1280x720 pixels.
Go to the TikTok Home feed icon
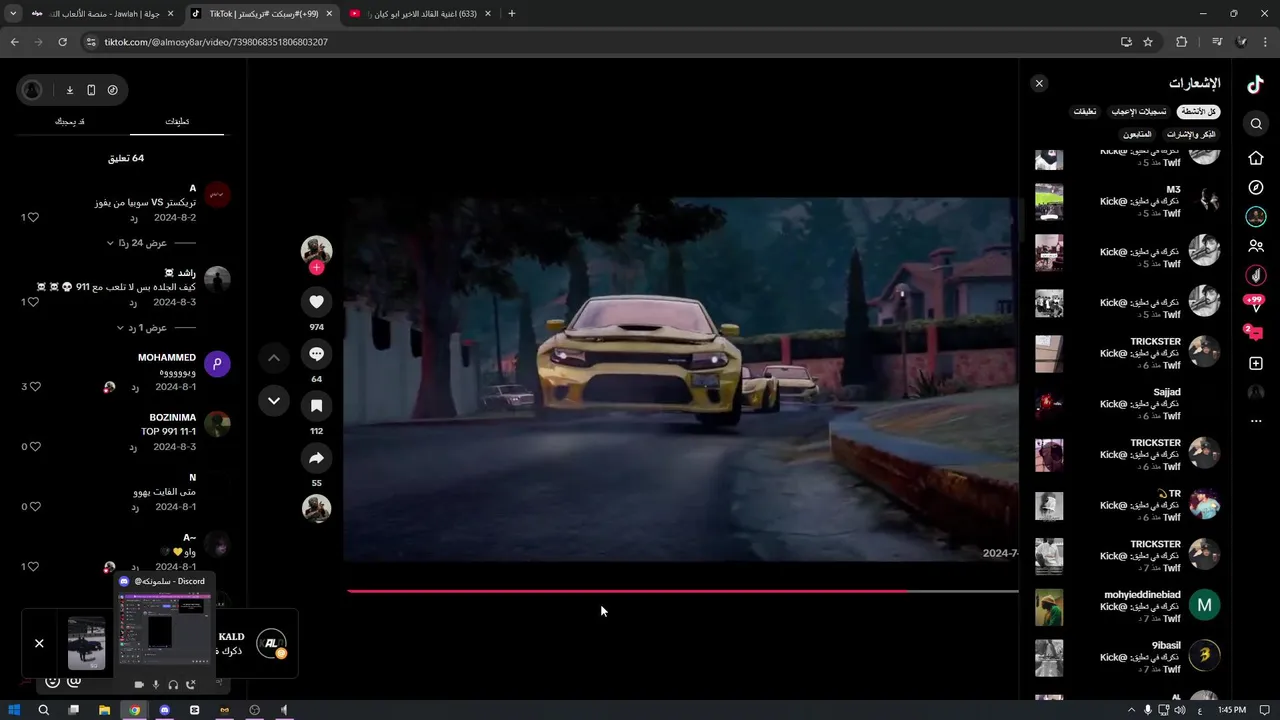pos(1256,158)
